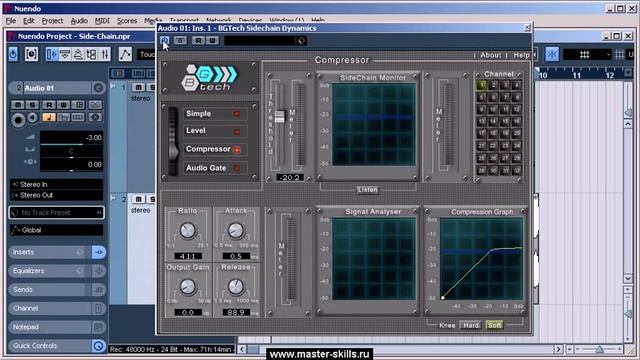This screenshot has height=360, width=640.
Task: Open the snap type dropdown in toolbar
Action: point(587,54)
